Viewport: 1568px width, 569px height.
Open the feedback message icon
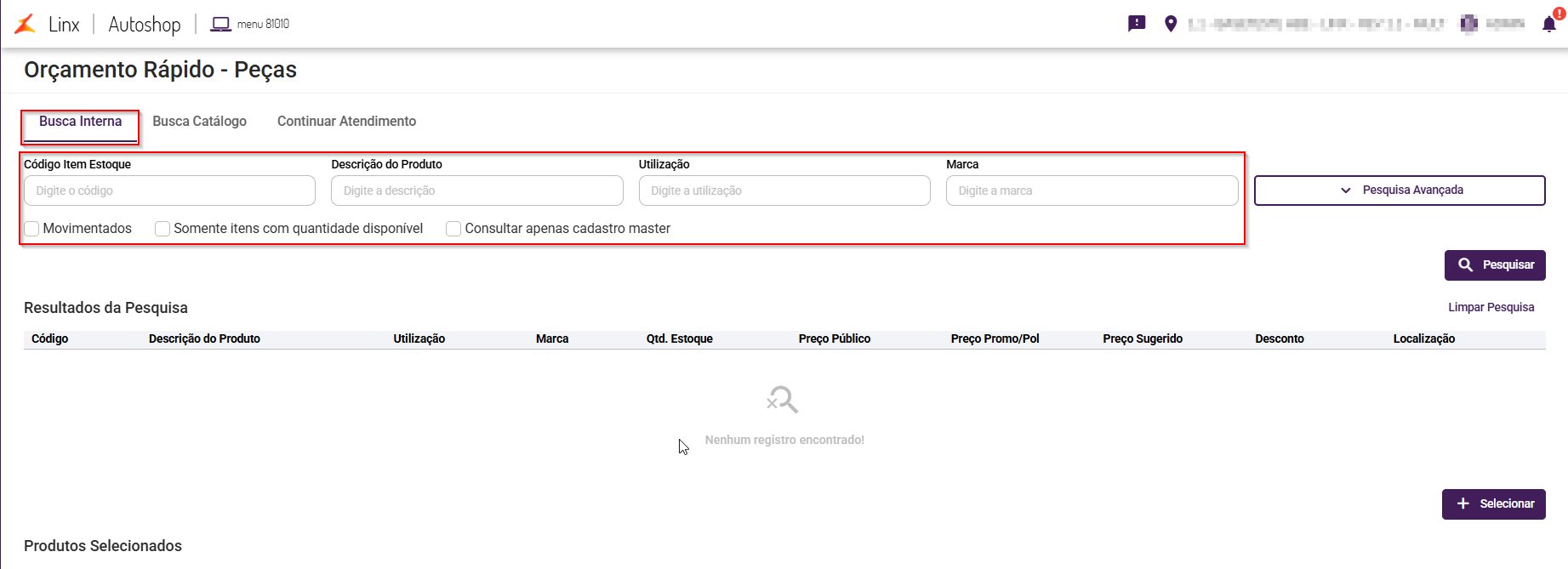pos(1137,24)
